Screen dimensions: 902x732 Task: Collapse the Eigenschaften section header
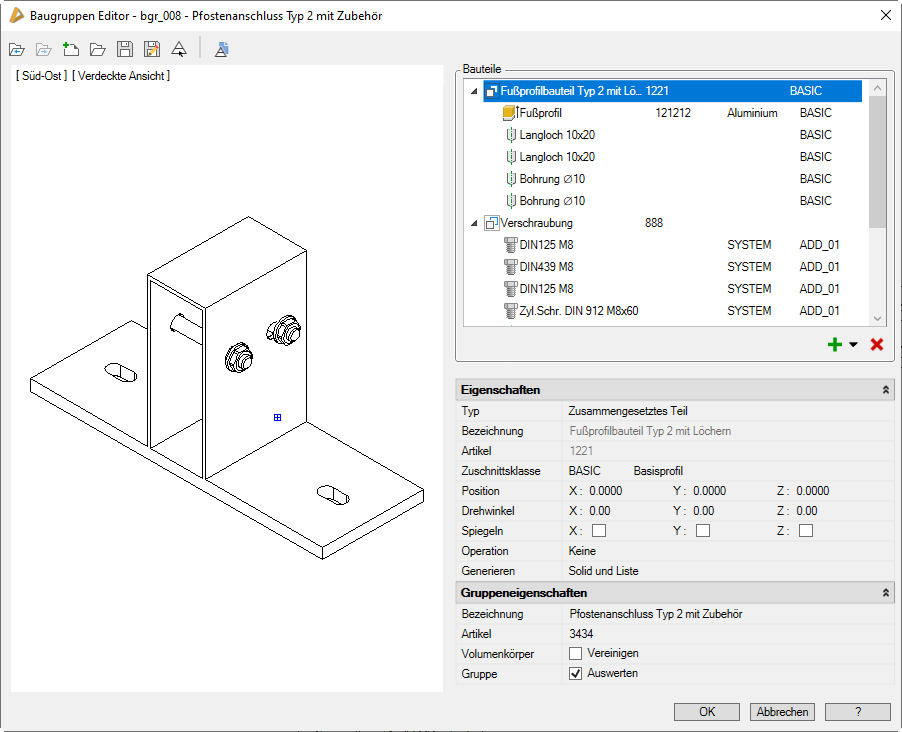click(x=886, y=390)
